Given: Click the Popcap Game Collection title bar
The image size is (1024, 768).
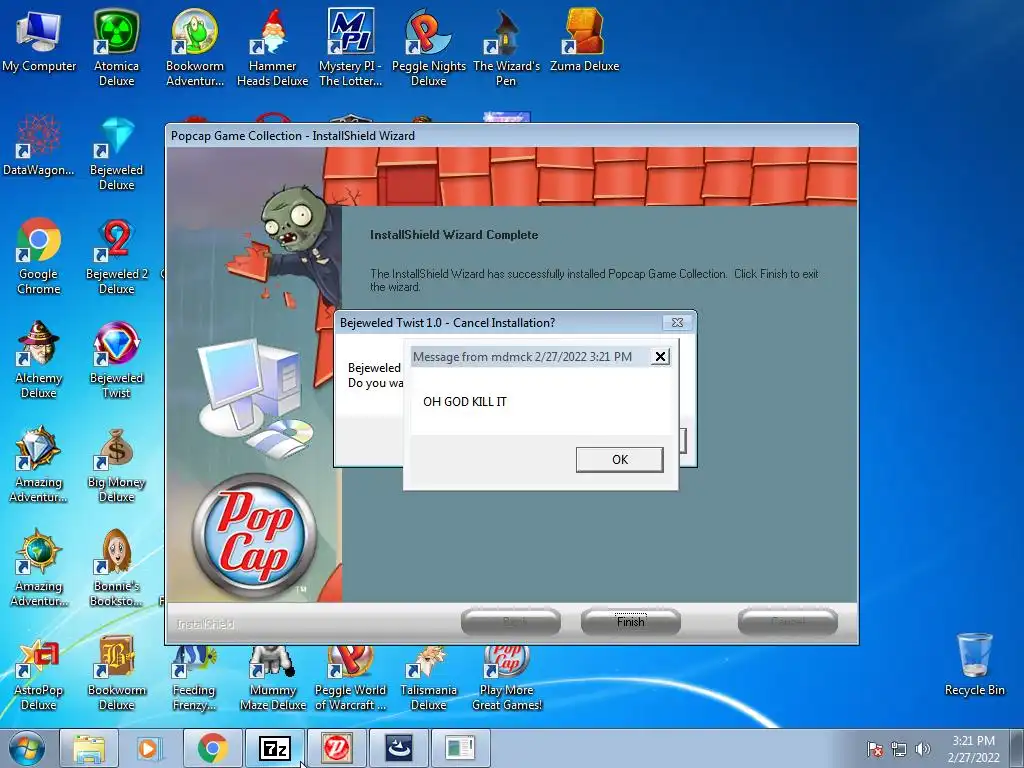Looking at the screenshot, I should pos(511,136).
